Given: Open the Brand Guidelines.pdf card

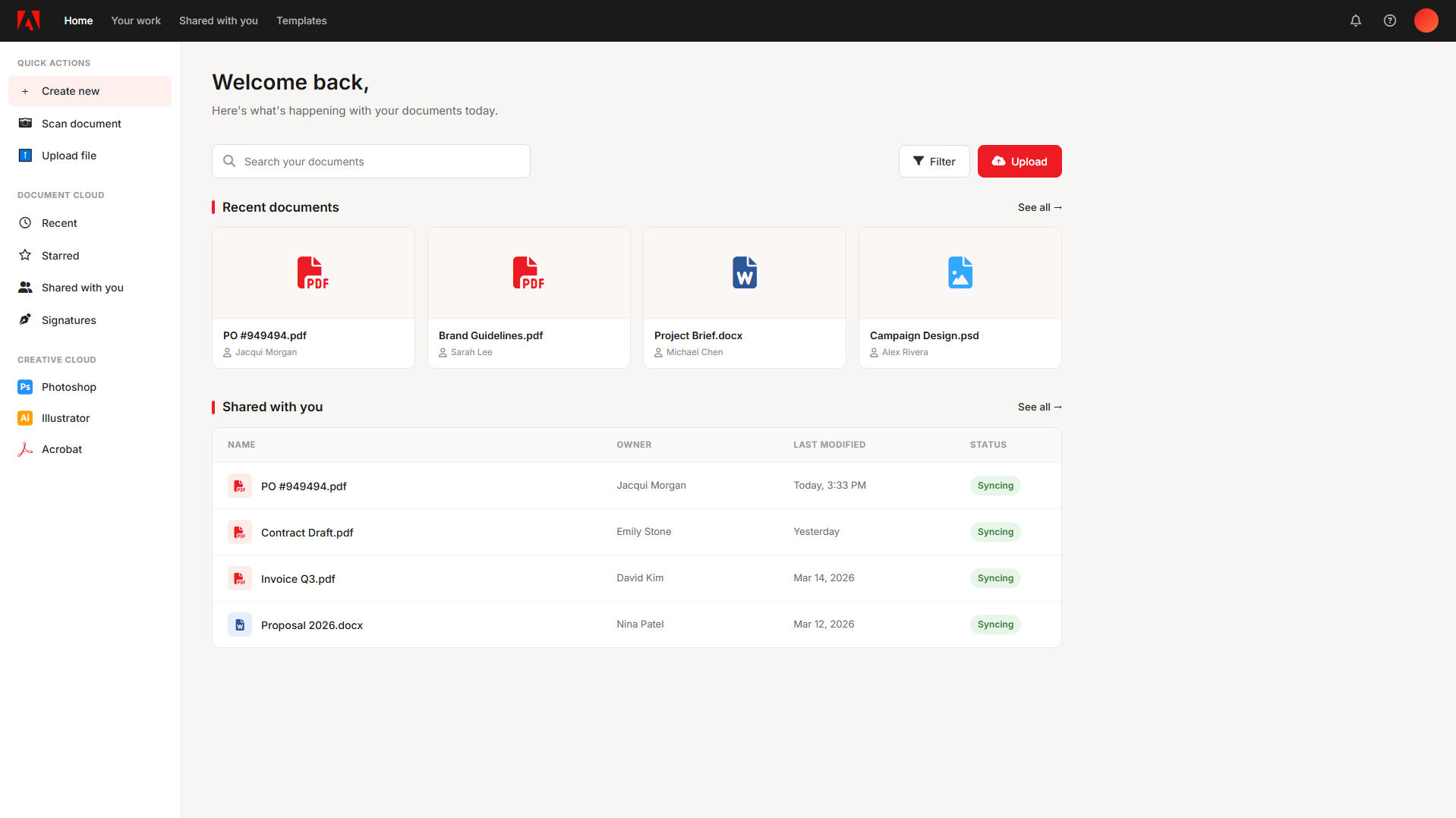Looking at the screenshot, I should pyautogui.click(x=529, y=298).
